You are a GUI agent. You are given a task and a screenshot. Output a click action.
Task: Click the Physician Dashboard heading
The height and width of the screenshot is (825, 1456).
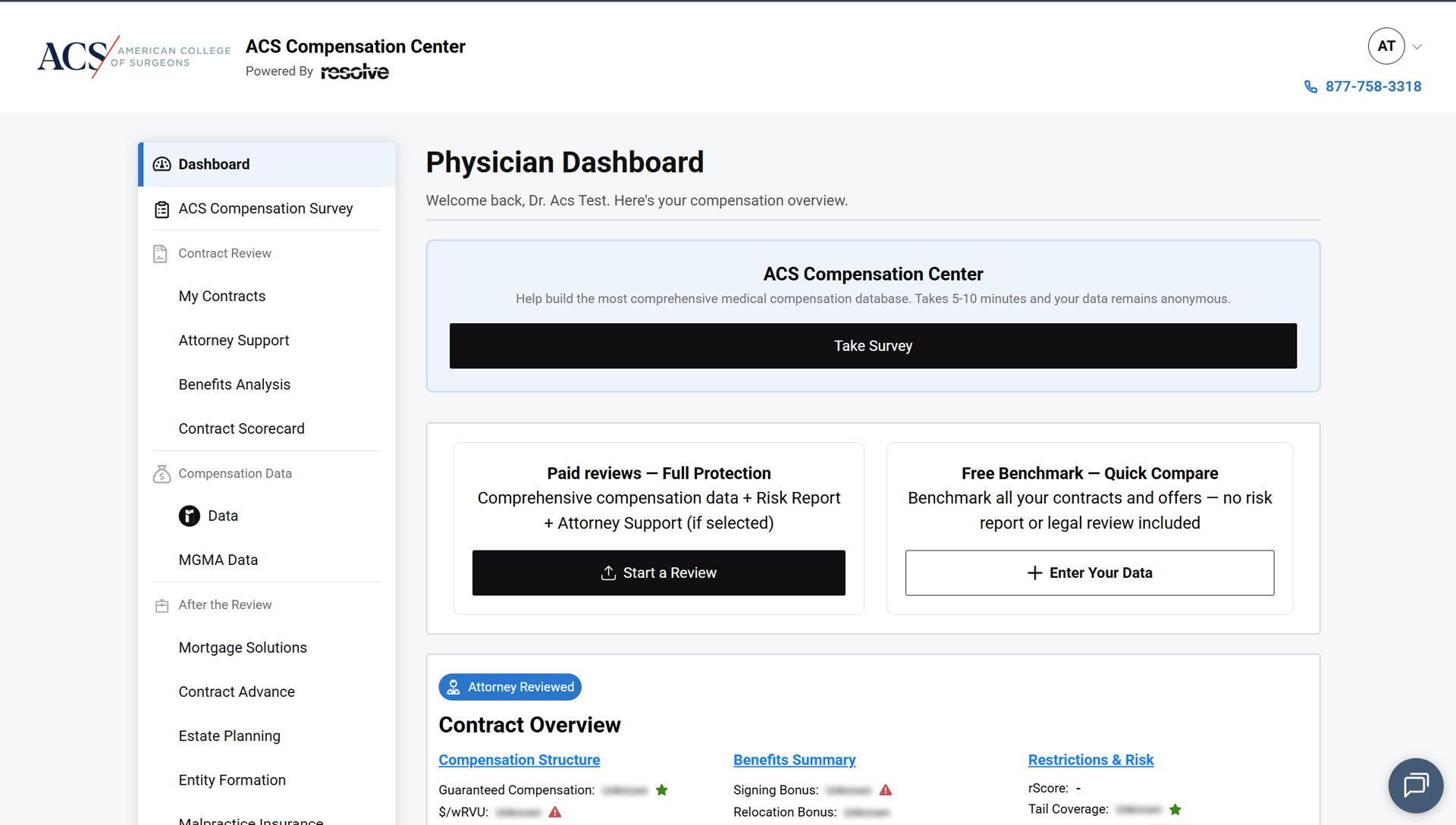pyautogui.click(x=565, y=162)
